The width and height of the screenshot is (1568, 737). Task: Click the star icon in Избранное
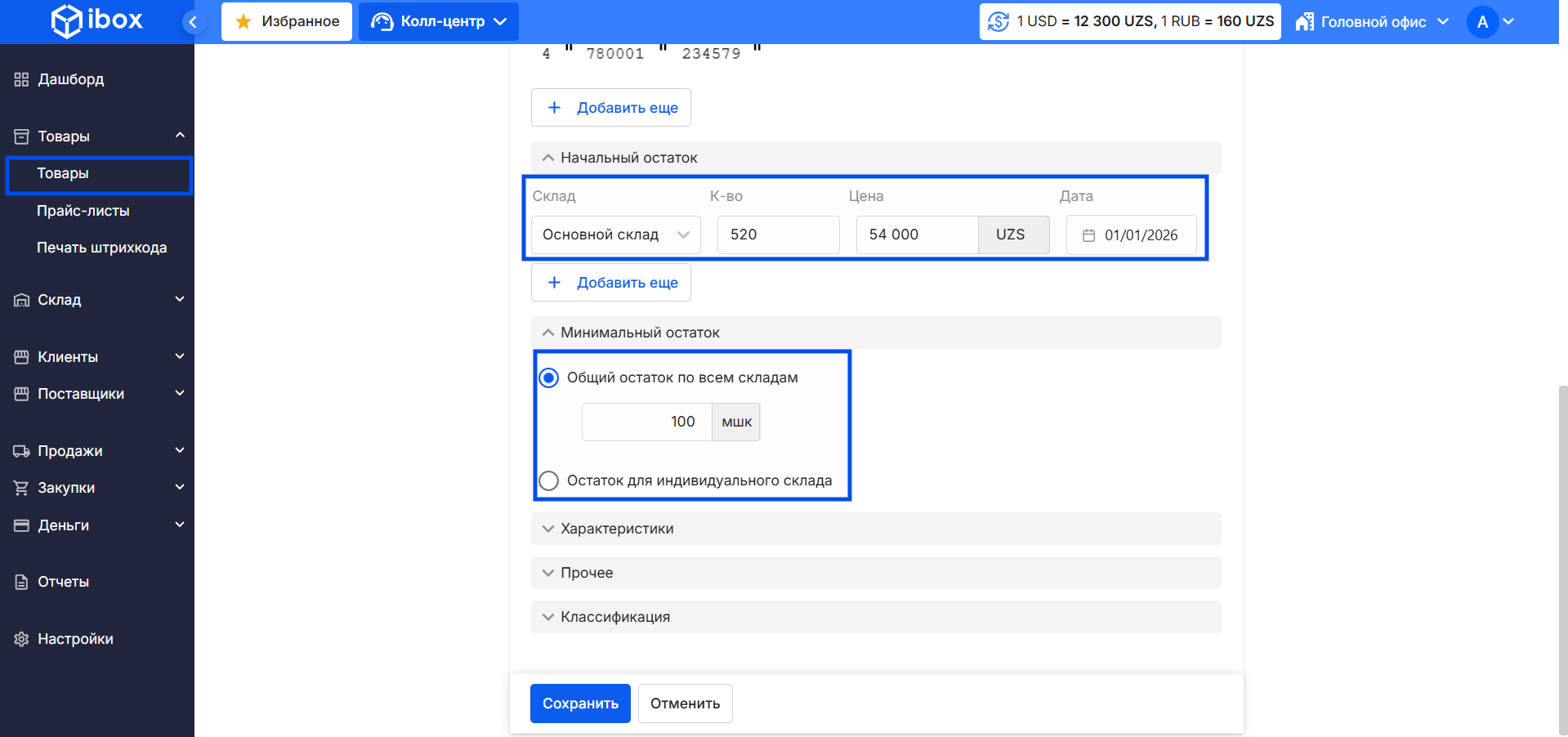tap(243, 22)
